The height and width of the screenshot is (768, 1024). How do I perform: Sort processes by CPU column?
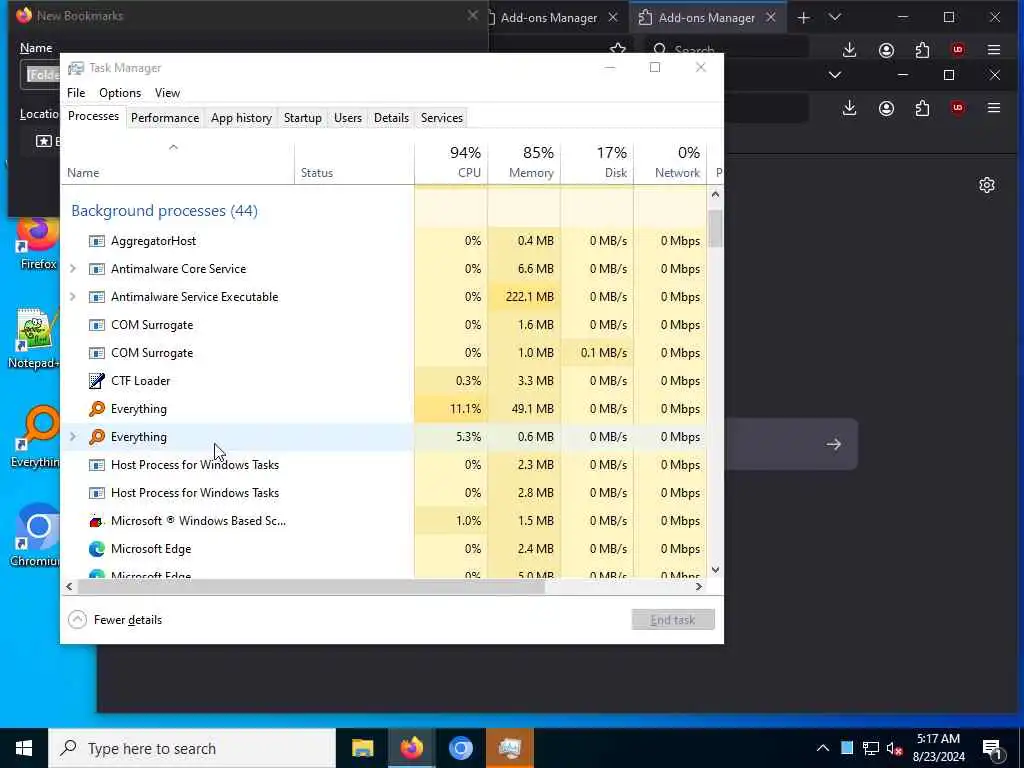[x=451, y=163]
